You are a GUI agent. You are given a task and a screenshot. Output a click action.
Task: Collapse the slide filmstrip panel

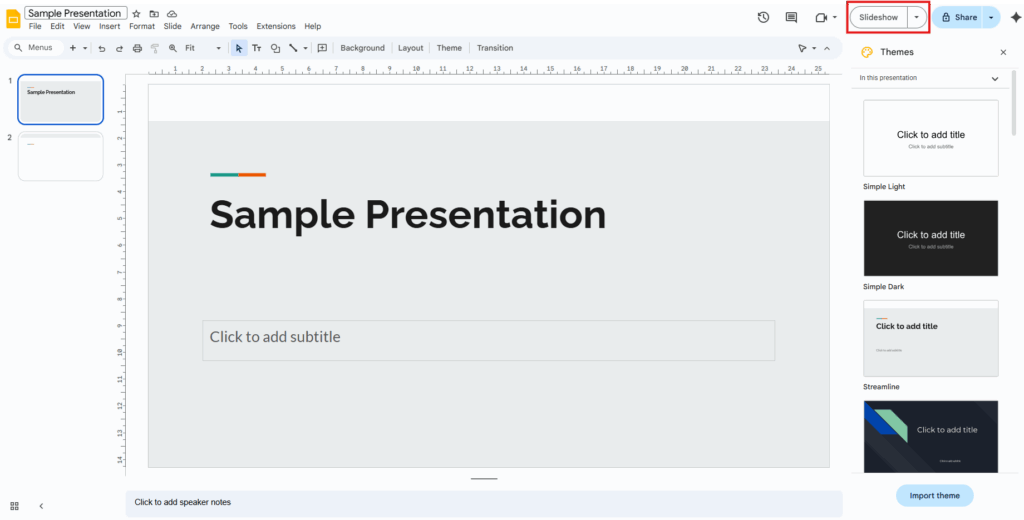pos(41,506)
